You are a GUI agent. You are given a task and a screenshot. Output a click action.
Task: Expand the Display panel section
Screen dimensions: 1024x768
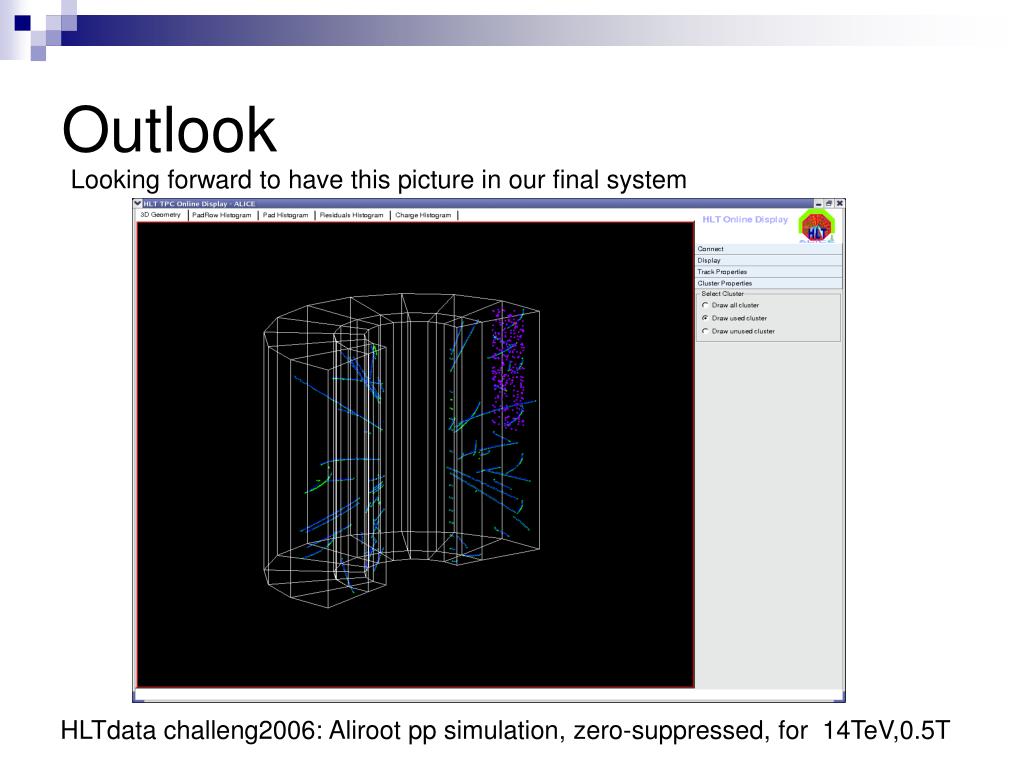(x=769, y=261)
